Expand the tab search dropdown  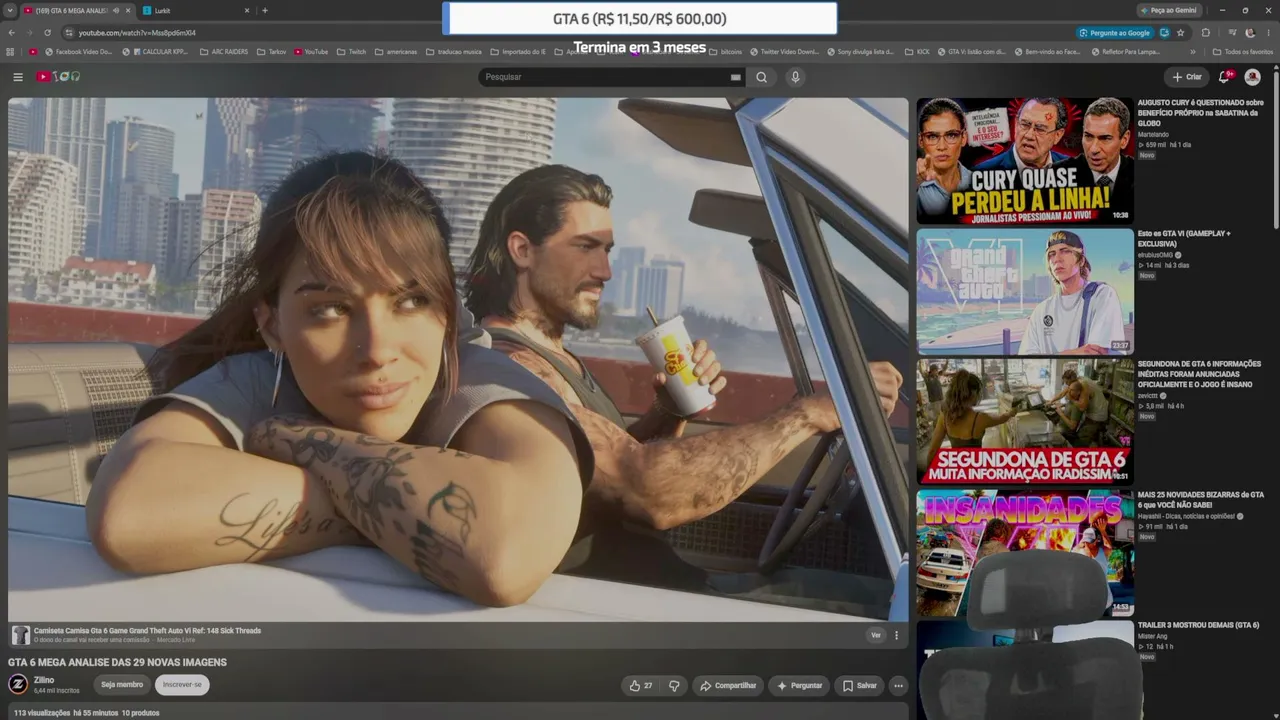pos(10,10)
